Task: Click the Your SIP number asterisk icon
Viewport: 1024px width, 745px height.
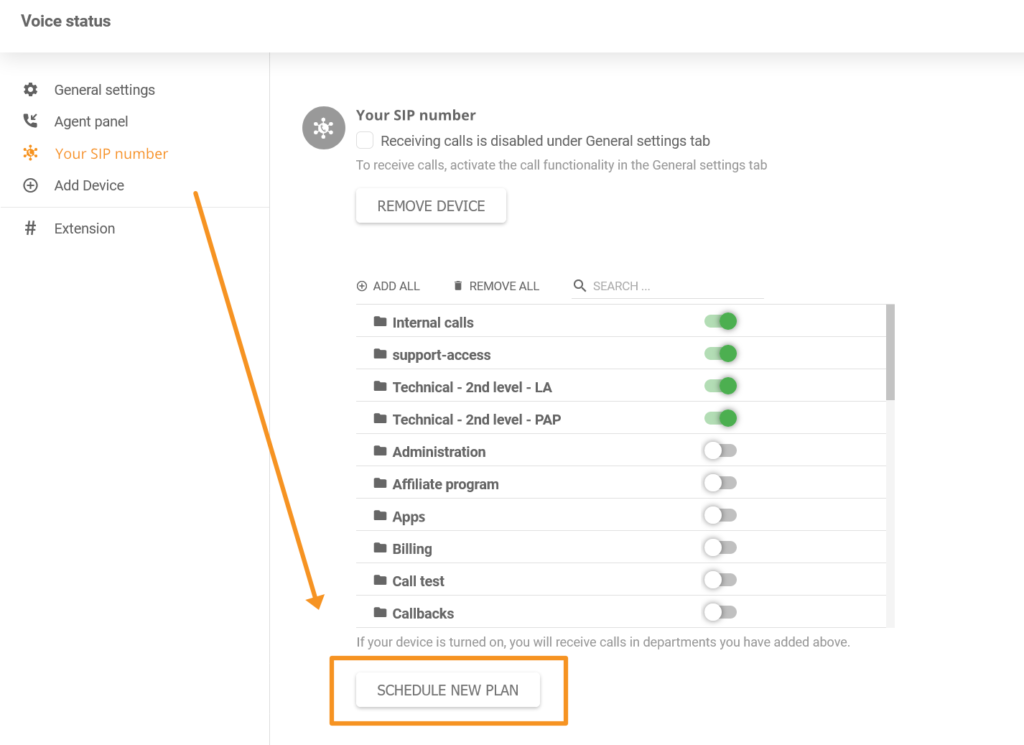Action: 30,154
